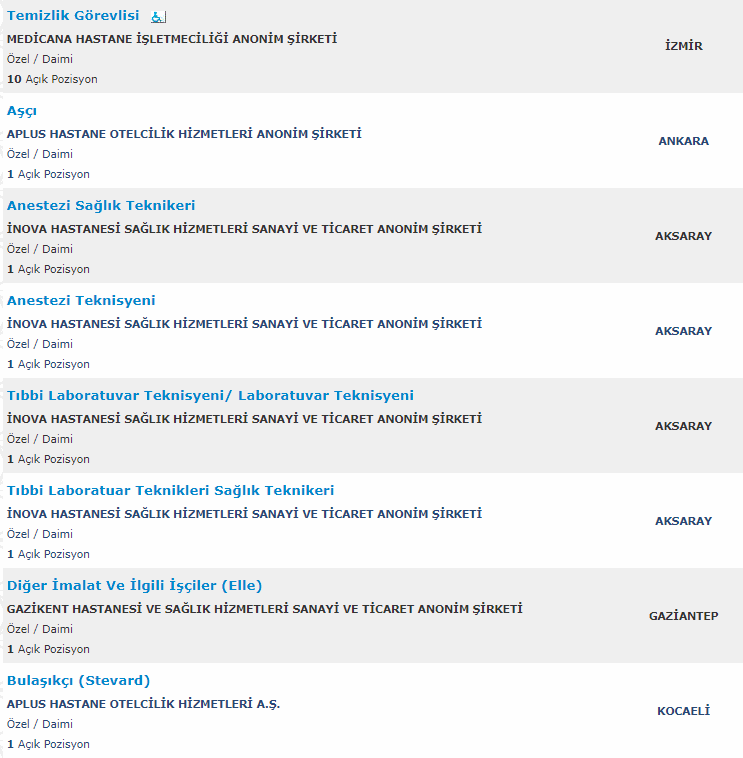Image resolution: width=743 pixels, height=758 pixels.
Task: Open Tıbbi Laboratuar Teknikleri Sağlık Teknikeri posting
Action: coord(170,491)
